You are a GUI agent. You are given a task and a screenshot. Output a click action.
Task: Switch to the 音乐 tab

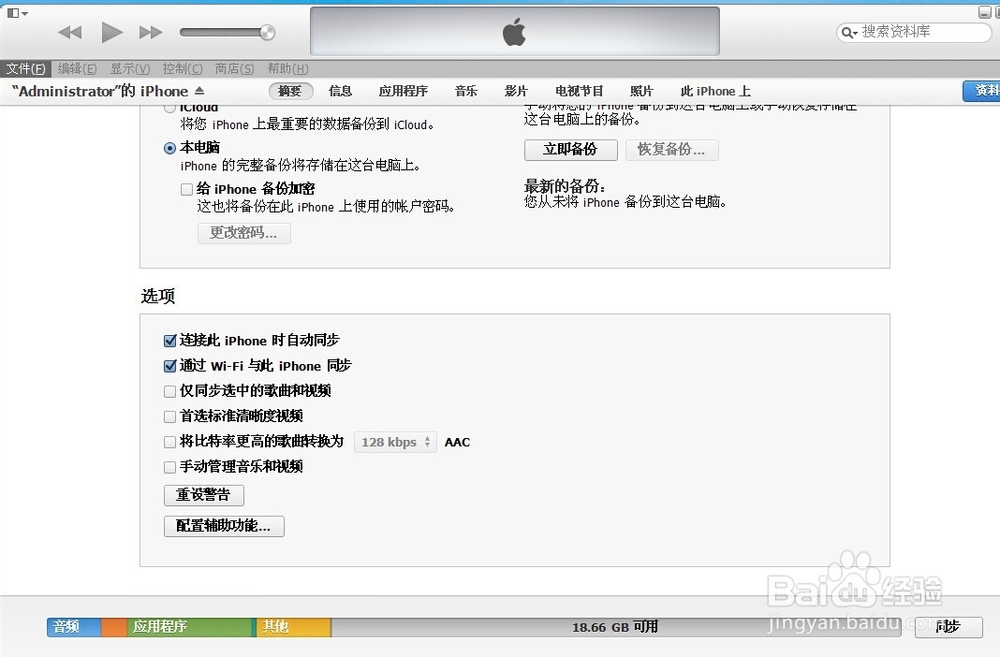coord(466,91)
